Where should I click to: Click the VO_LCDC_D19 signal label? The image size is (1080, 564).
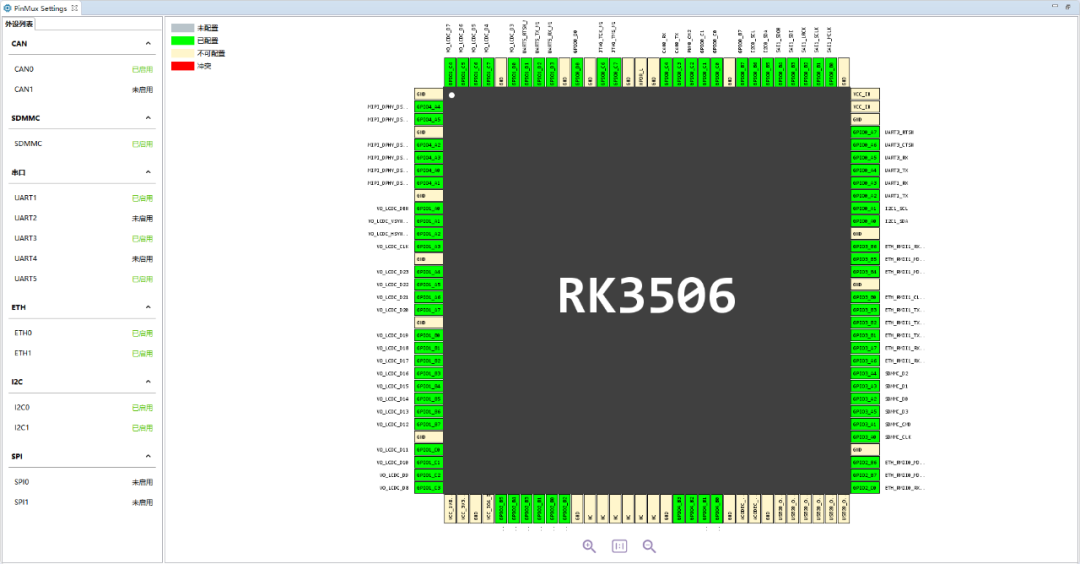coord(393,335)
